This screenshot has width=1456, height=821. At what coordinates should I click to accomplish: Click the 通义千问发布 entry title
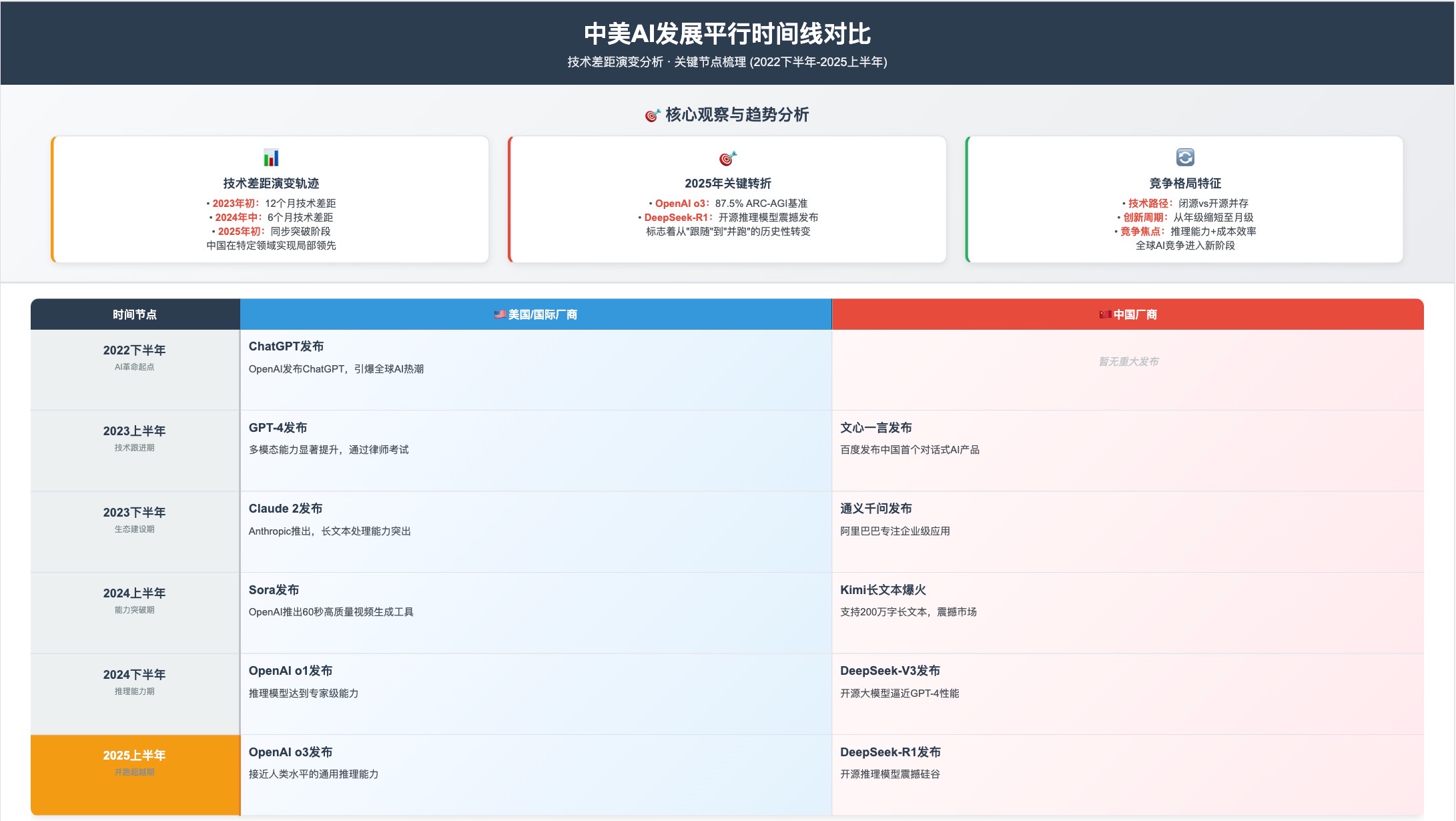click(876, 509)
